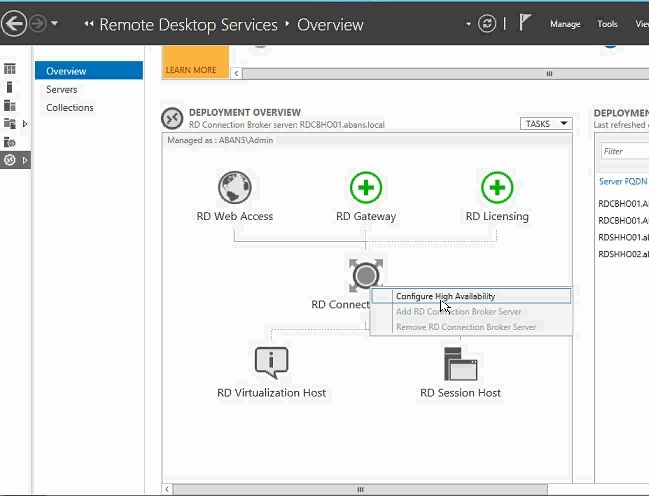Click the Managed as ABANS\Admin text
649x496 pixels.
220,140
